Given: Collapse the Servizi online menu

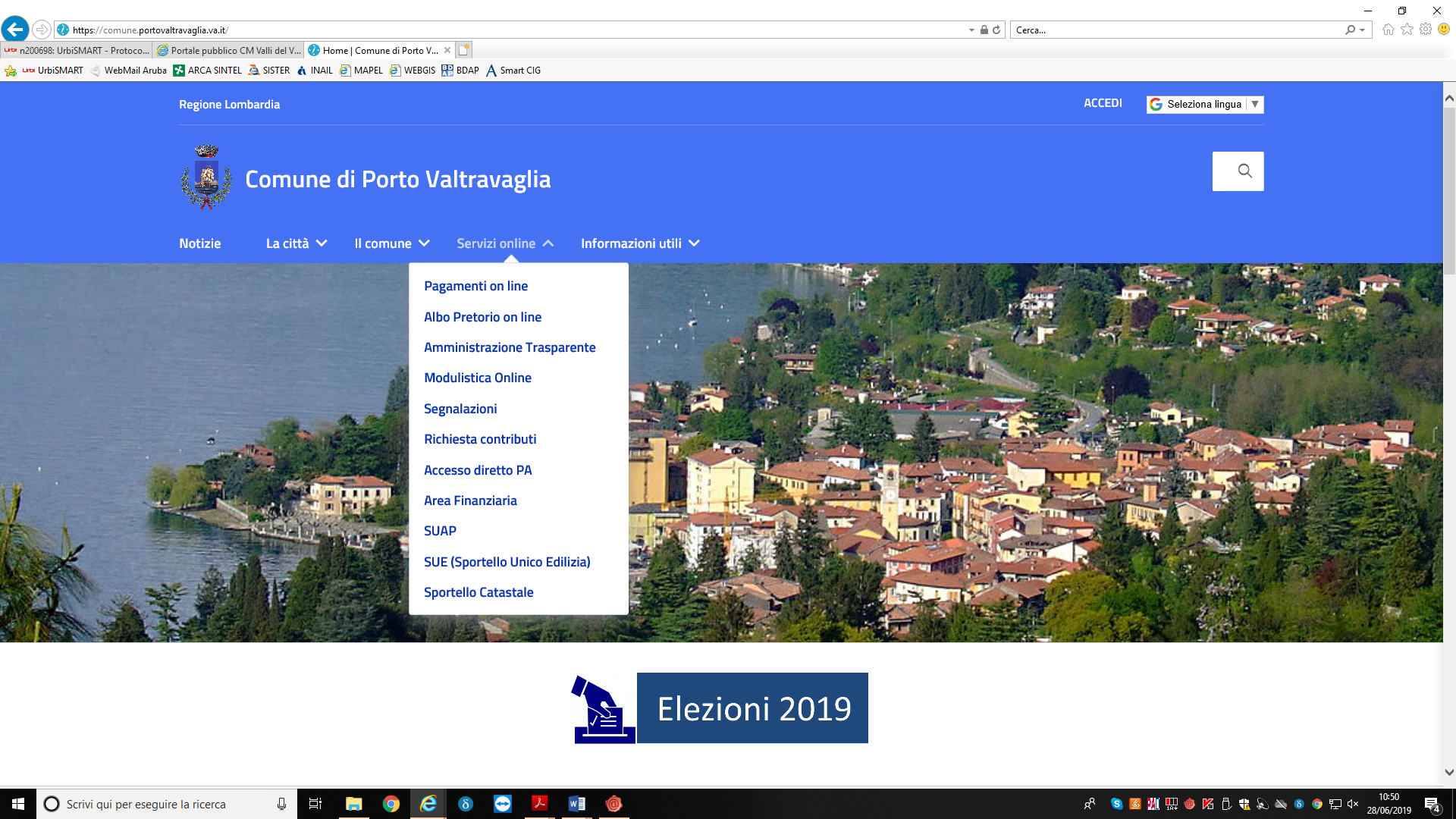Looking at the screenshot, I should (x=505, y=243).
